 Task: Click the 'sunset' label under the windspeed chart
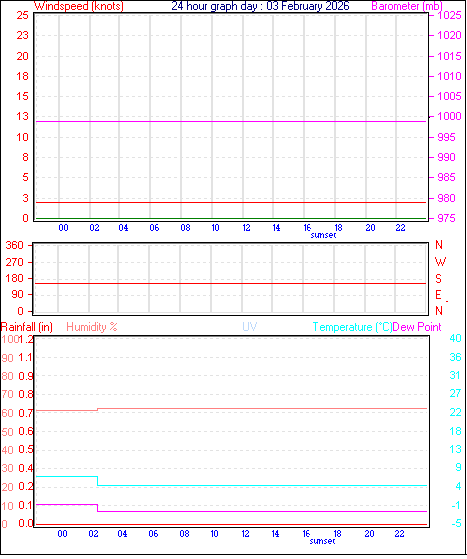pyautogui.click(x=323, y=235)
